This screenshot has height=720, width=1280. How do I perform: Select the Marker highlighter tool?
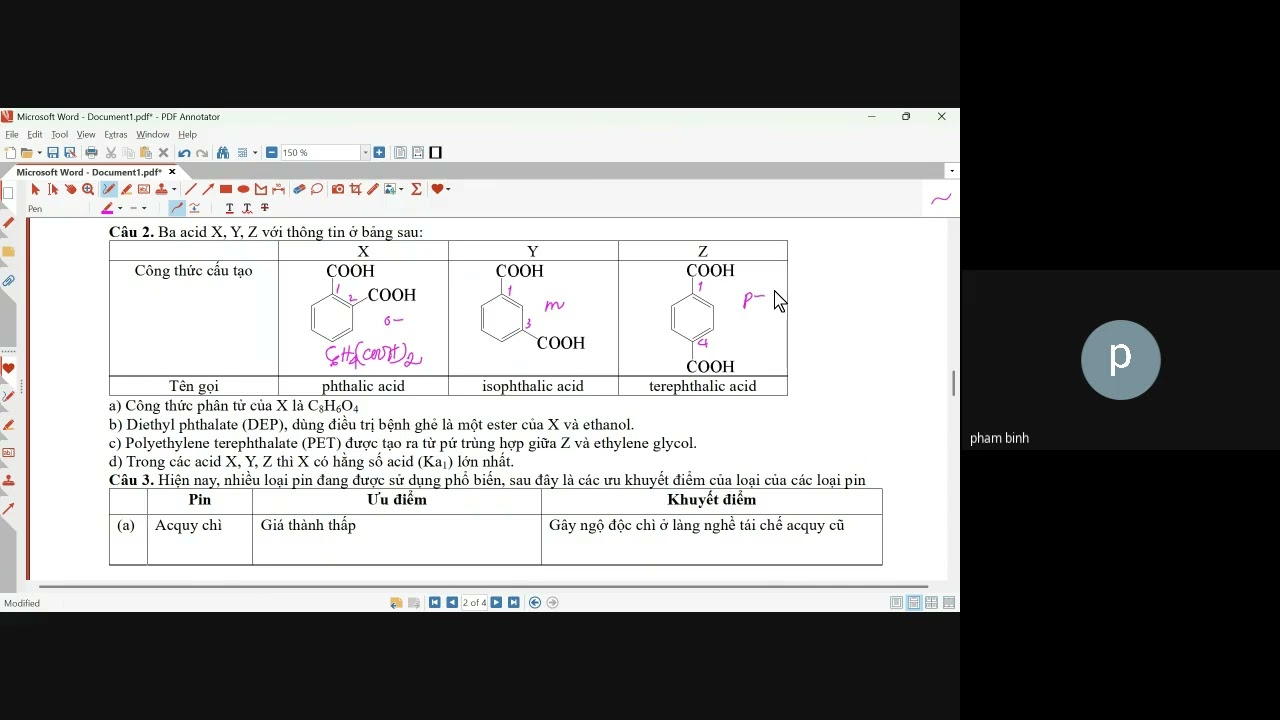[126, 189]
